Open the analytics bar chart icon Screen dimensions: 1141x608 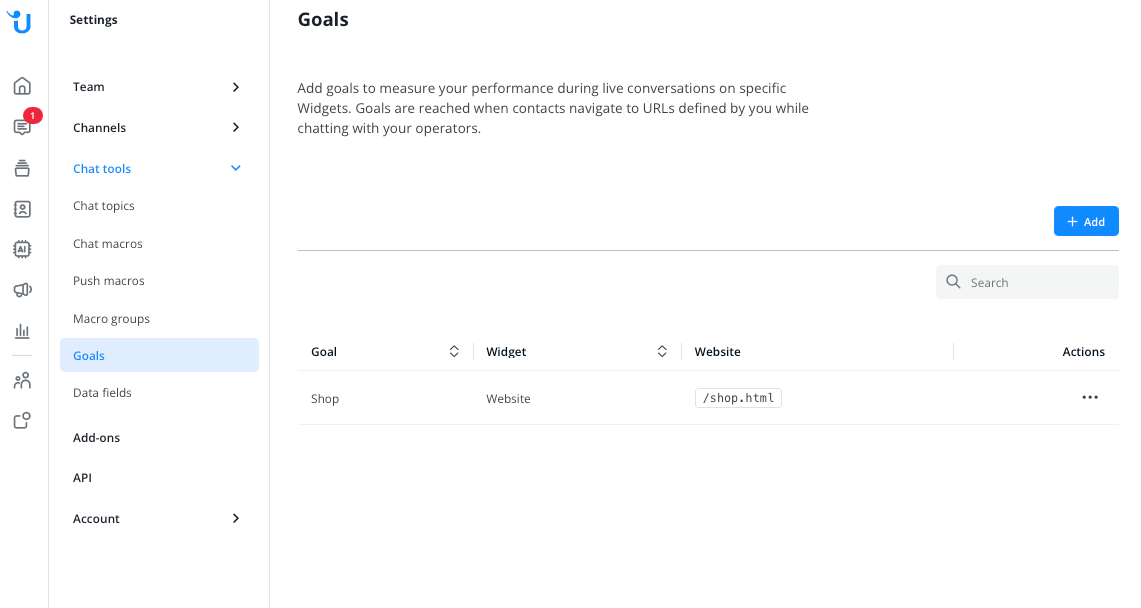(x=22, y=331)
